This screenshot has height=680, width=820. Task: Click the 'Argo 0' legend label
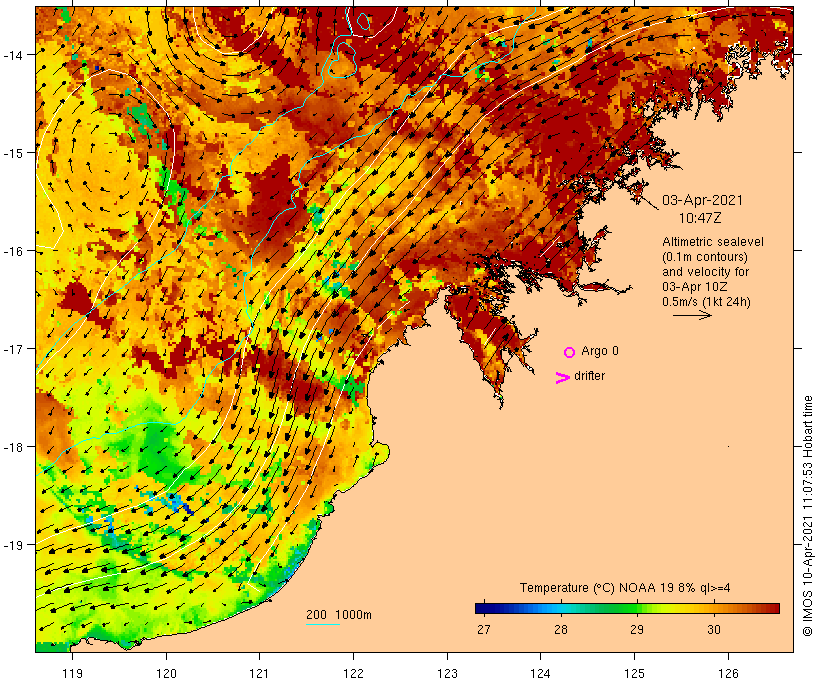point(600,351)
